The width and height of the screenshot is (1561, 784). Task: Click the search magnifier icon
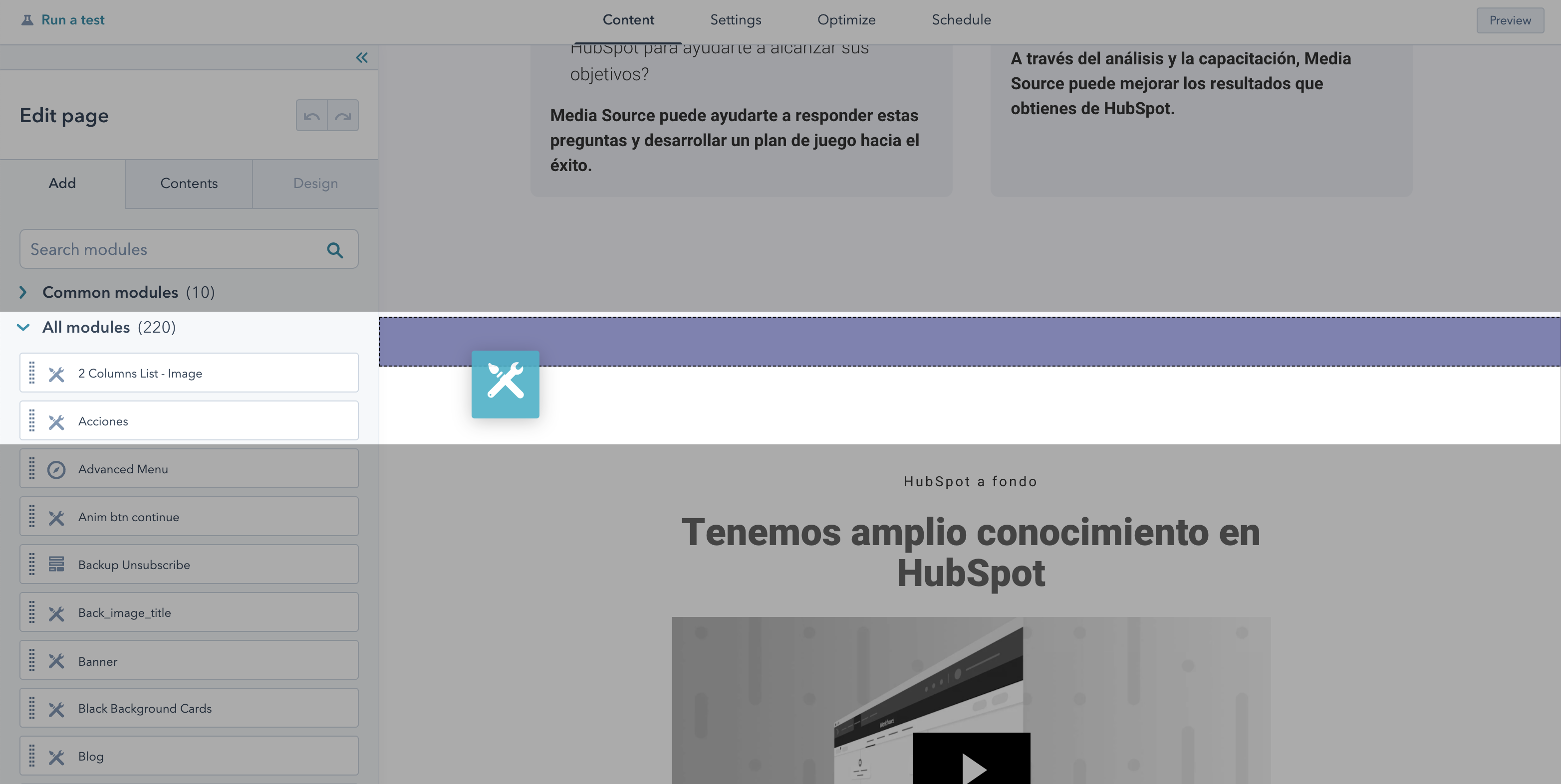click(335, 249)
